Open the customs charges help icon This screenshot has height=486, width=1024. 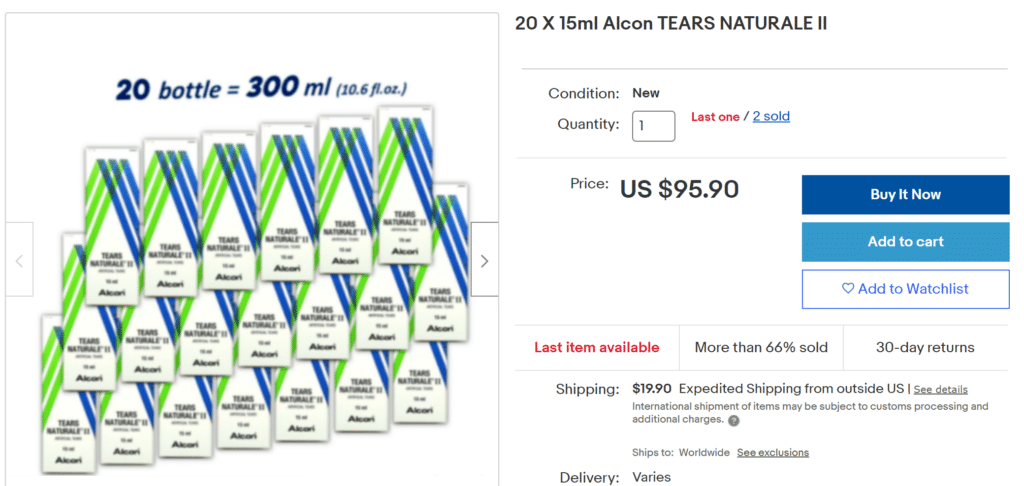734,421
